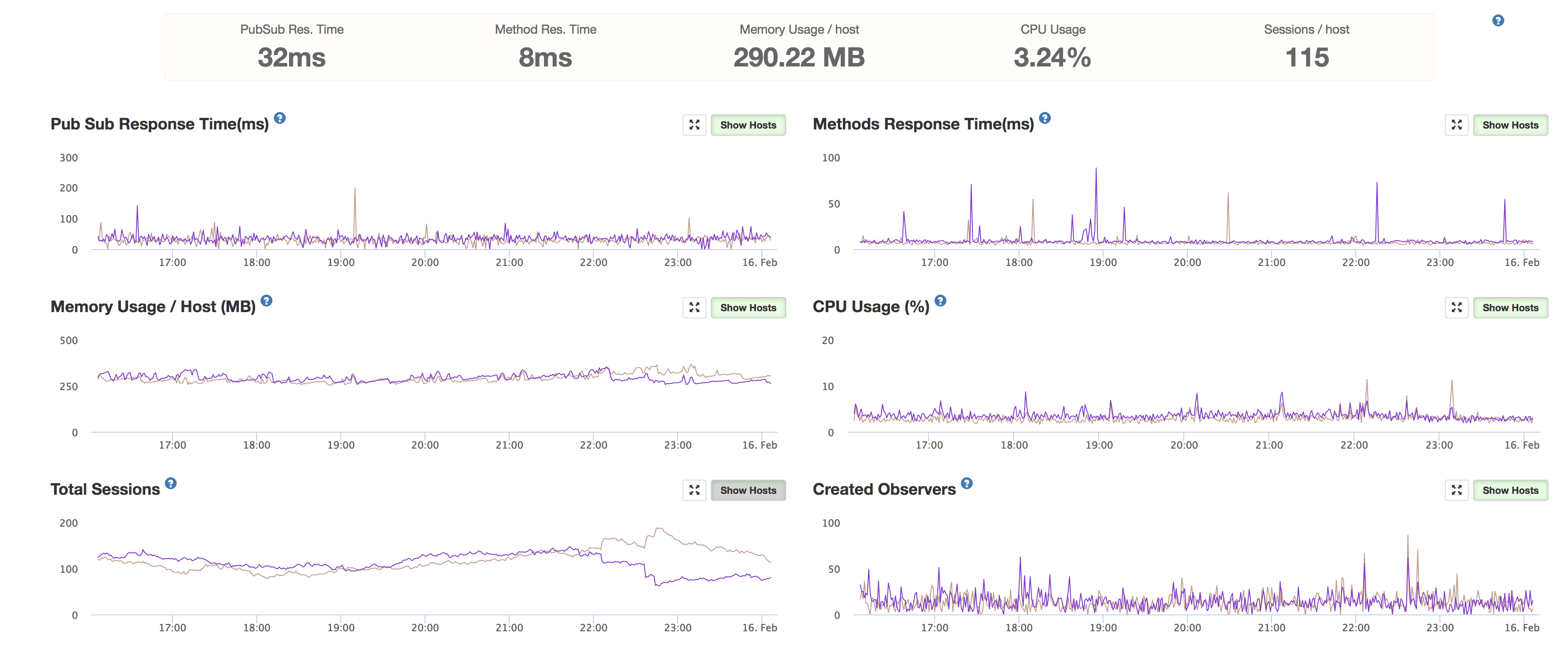Click the Pub Sub Response Time(ms) heading

(x=160, y=124)
